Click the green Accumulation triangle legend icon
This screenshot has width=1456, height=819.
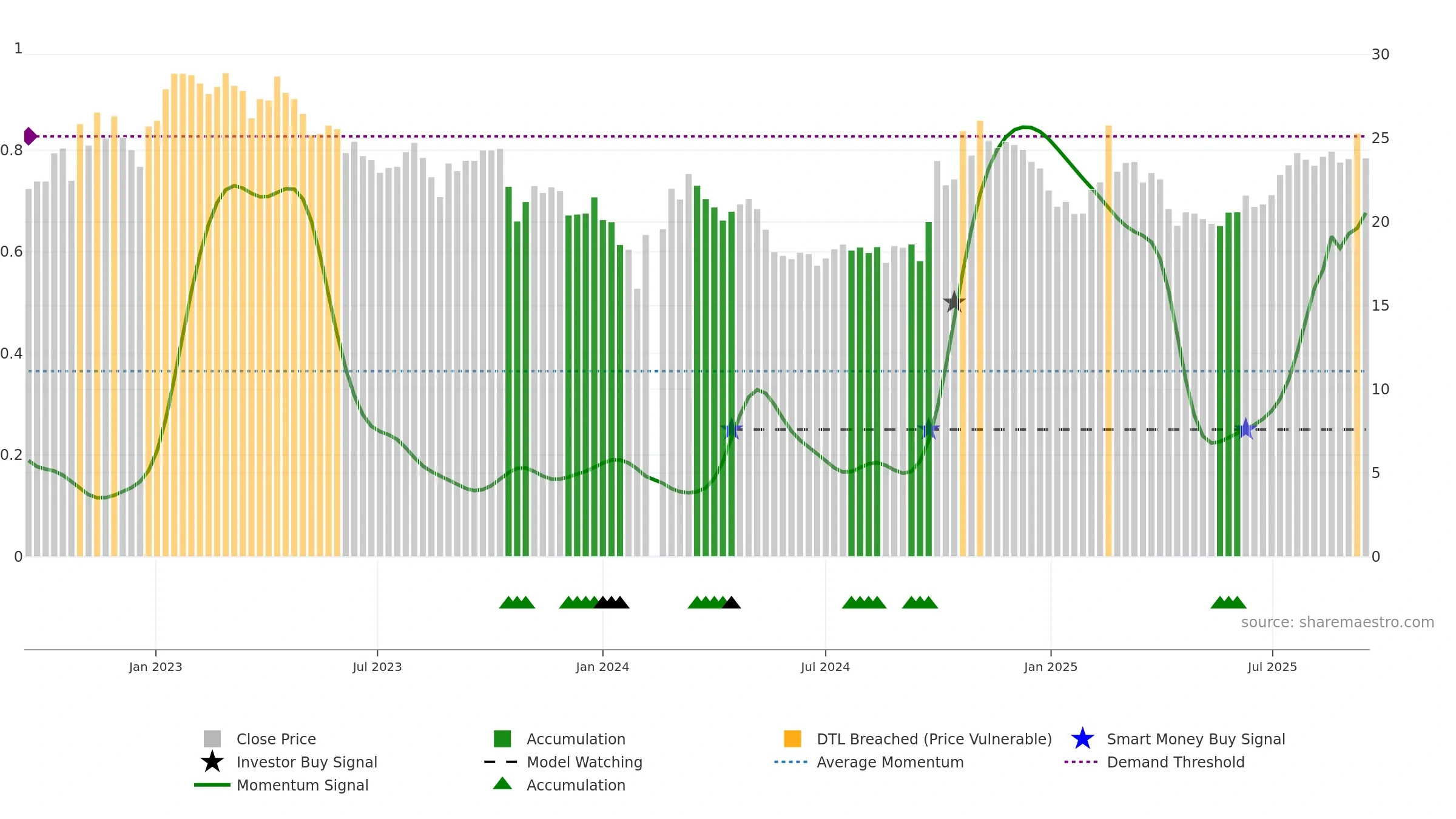(502, 783)
